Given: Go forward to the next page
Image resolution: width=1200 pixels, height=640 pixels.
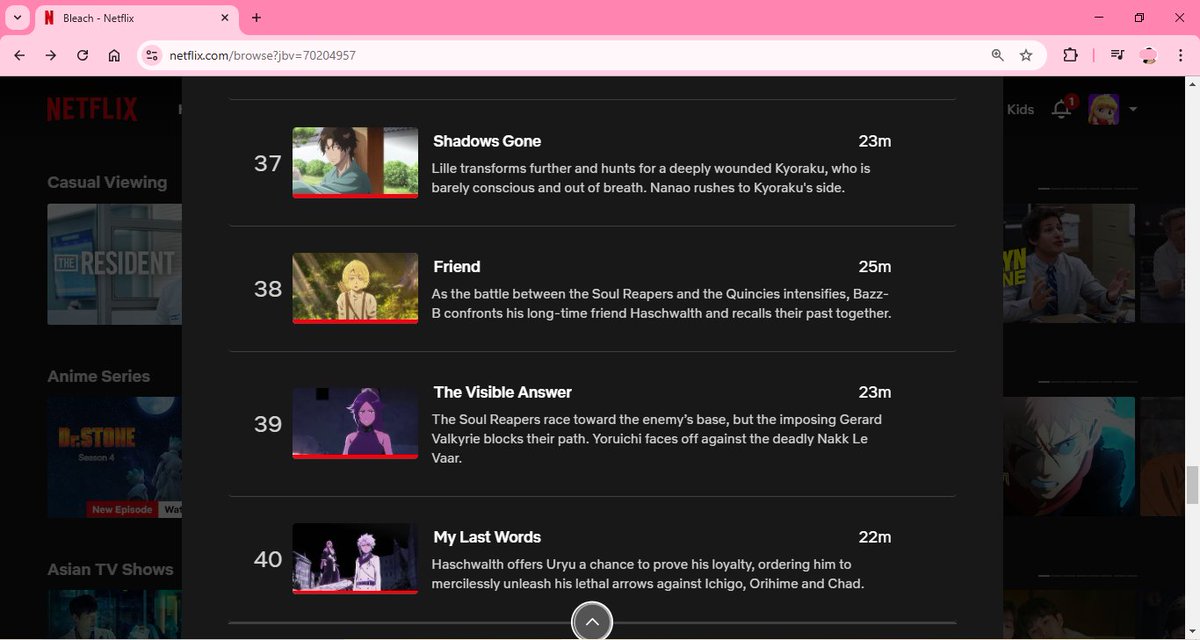Looking at the screenshot, I should coord(51,55).
